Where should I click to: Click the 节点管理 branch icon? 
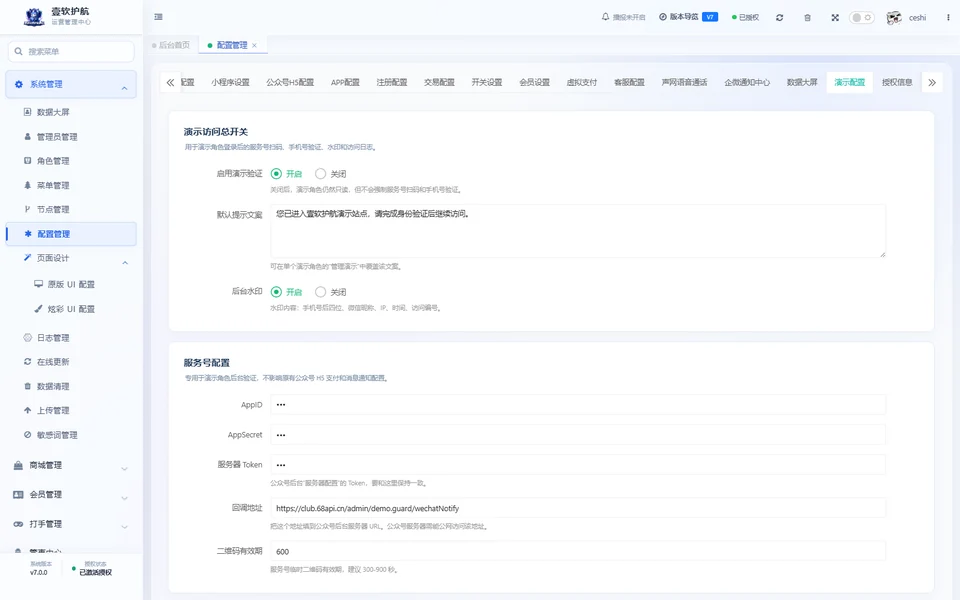[x=27, y=209]
